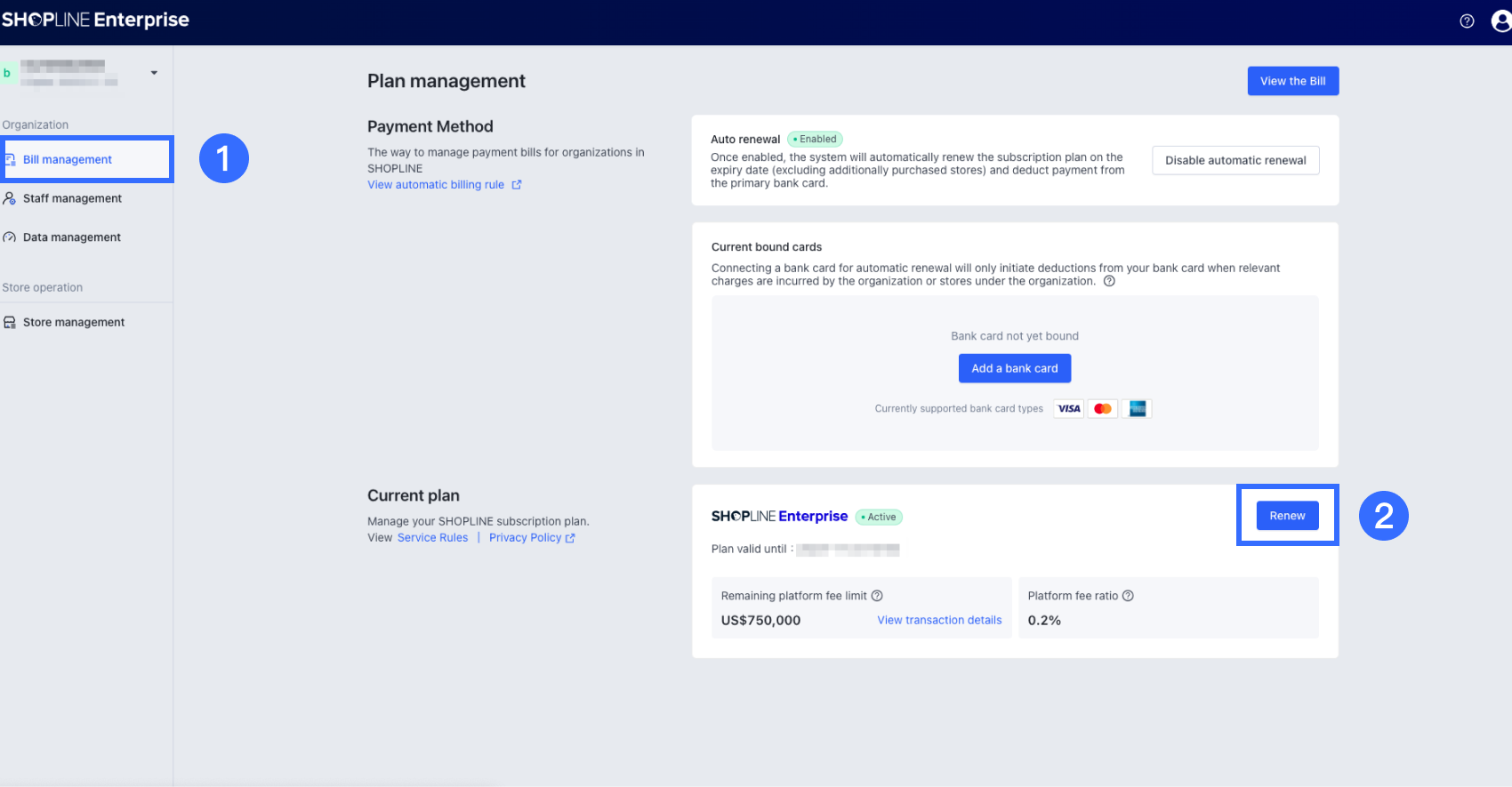This screenshot has width=1512, height=787.
Task: Click the SHOPLINE Enterprise header logo
Action: tap(95, 20)
